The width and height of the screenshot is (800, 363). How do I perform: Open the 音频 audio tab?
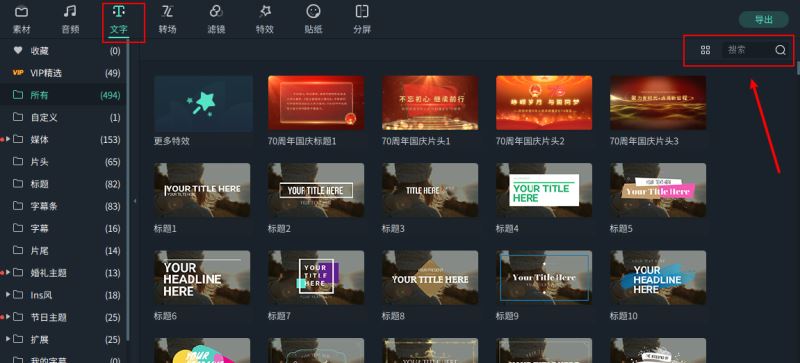(x=70, y=19)
